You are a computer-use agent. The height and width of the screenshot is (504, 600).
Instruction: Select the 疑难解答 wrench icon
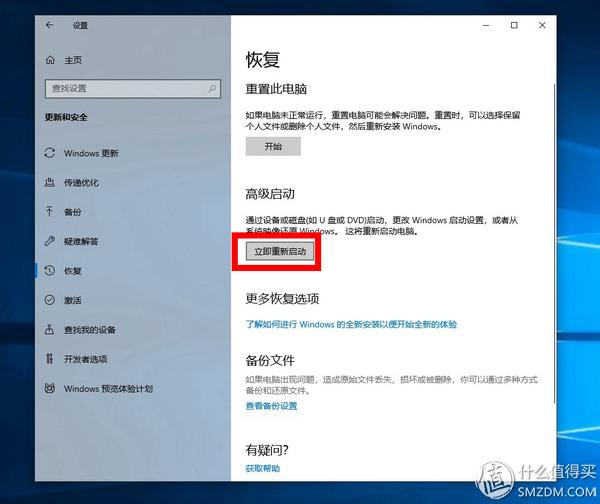click(x=50, y=241)
